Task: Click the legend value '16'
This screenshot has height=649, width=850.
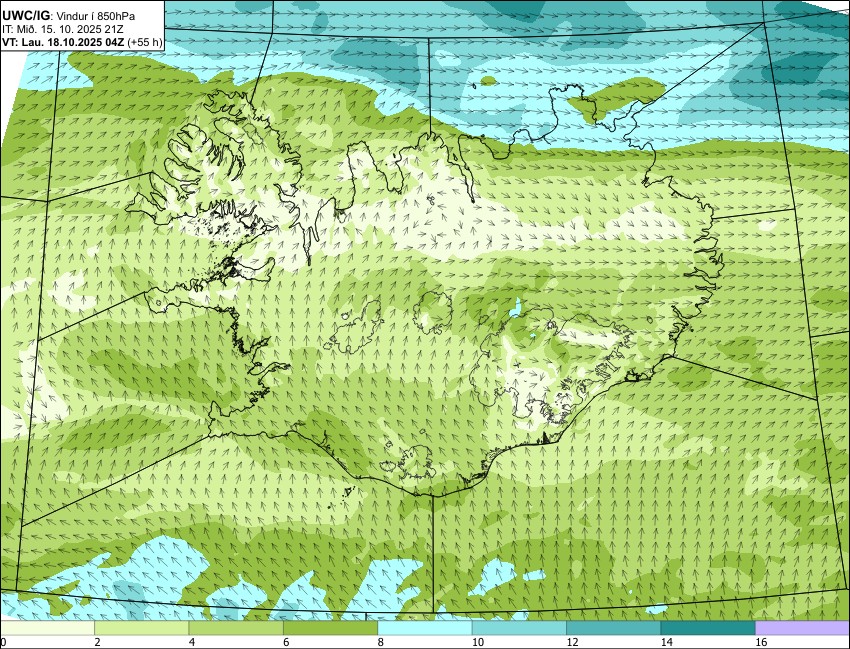Action: (x=761, y=642)
